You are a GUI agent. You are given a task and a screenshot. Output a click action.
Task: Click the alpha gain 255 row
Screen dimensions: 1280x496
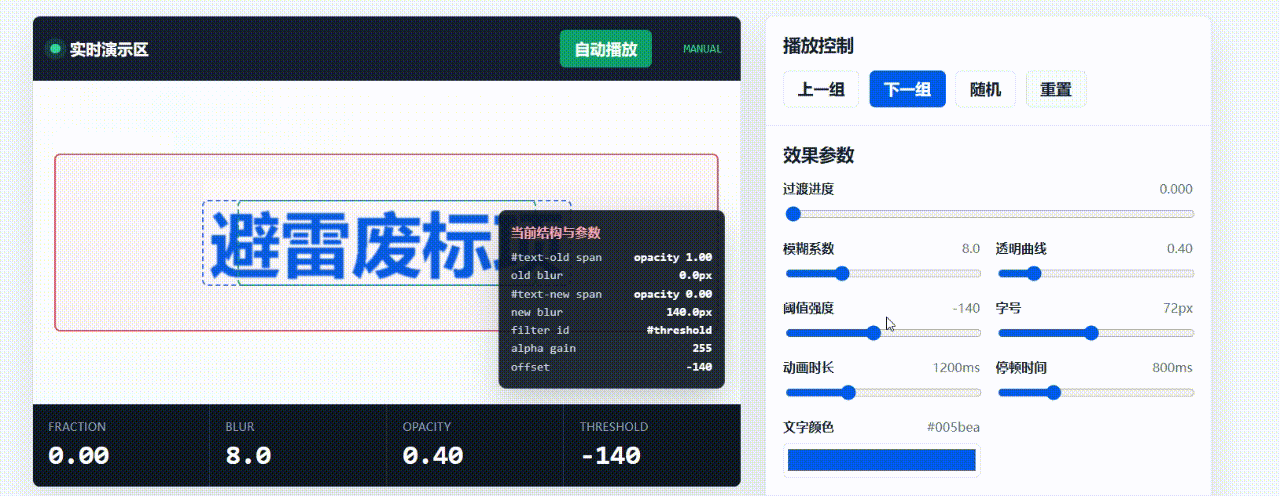[x=611, y=348]
